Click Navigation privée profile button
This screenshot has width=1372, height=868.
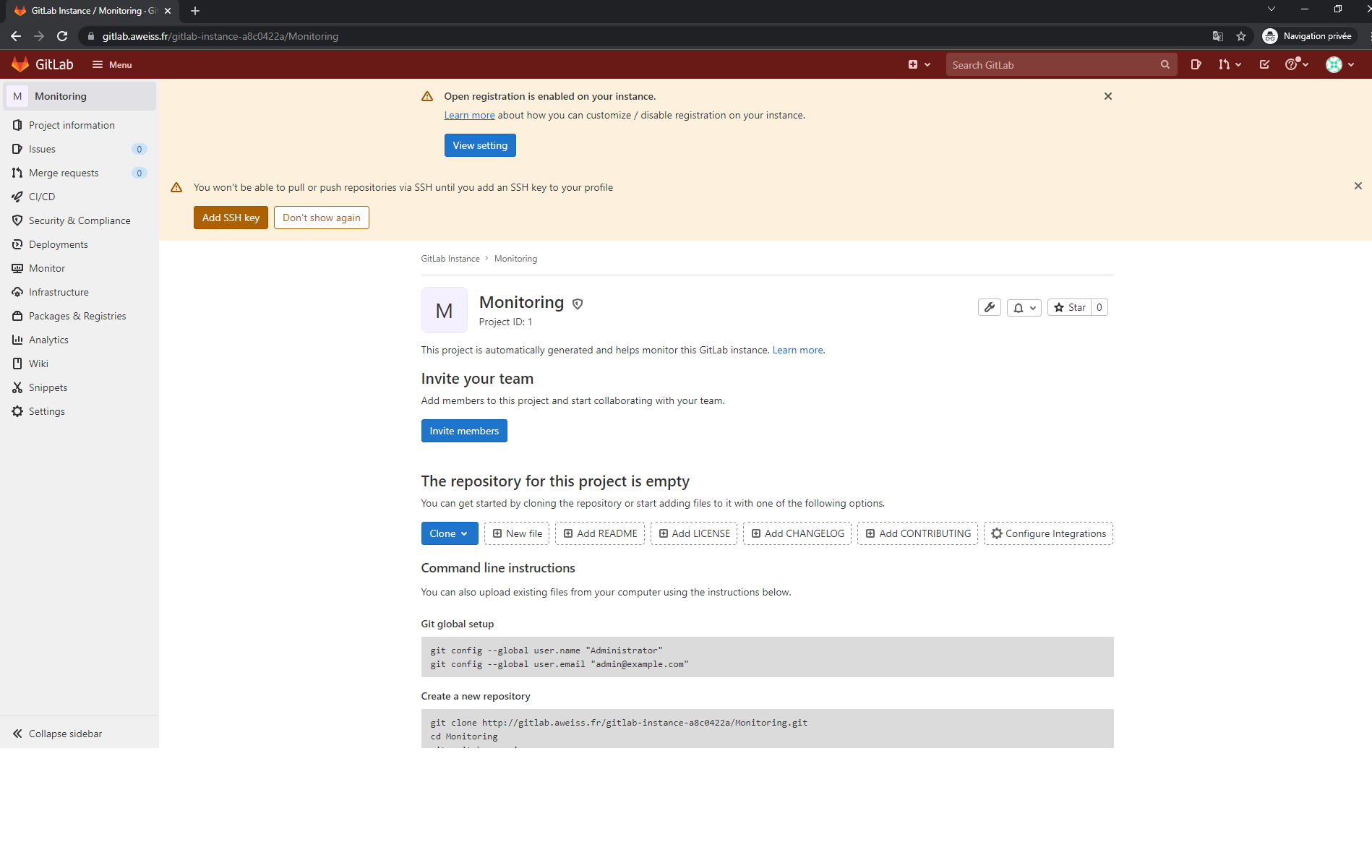point(1308,36)
